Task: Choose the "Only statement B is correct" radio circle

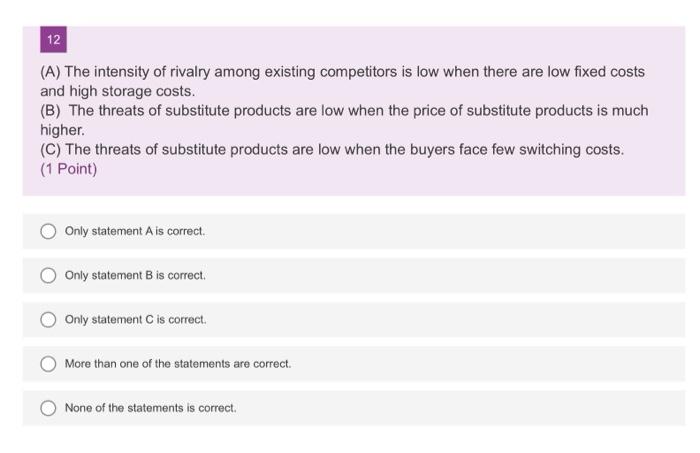Action: [x=48, y=276]
